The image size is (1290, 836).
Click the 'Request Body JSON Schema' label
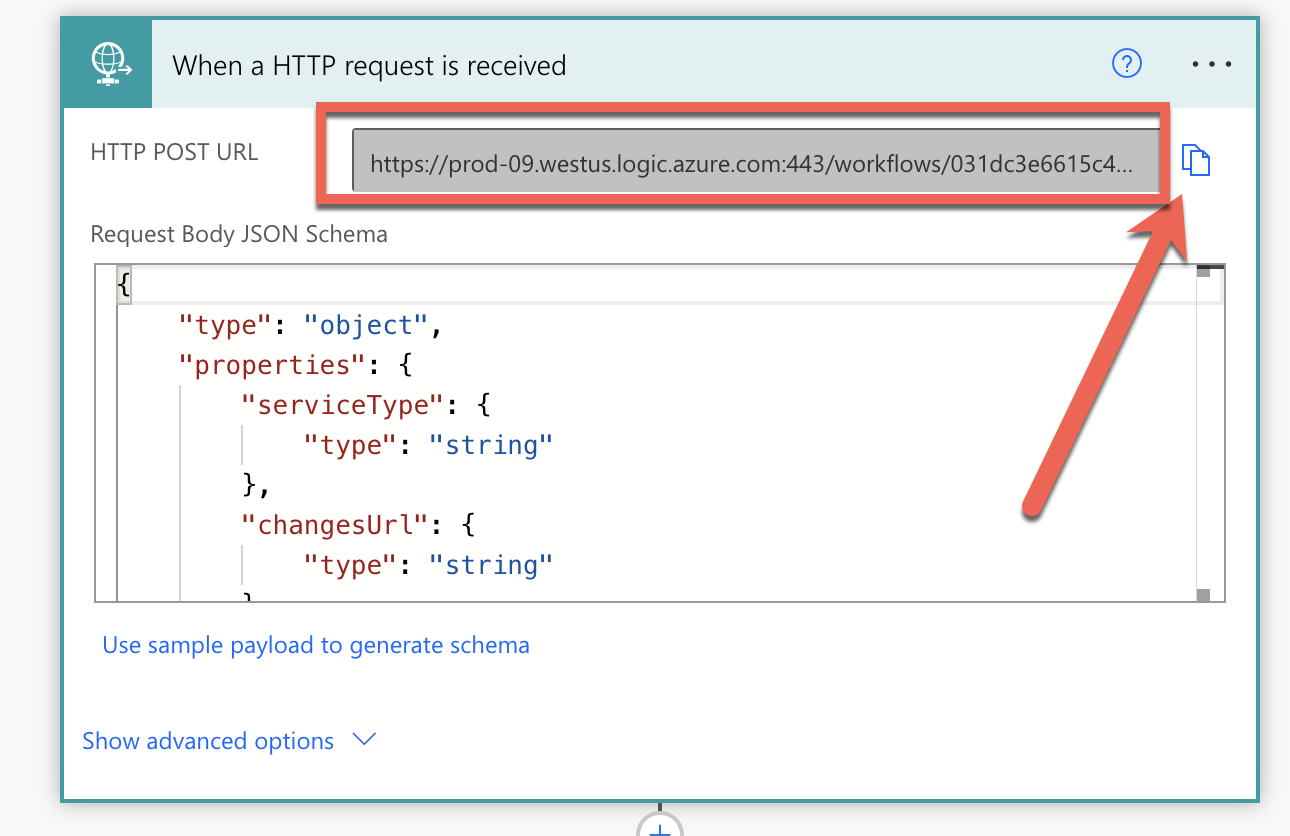239,234
